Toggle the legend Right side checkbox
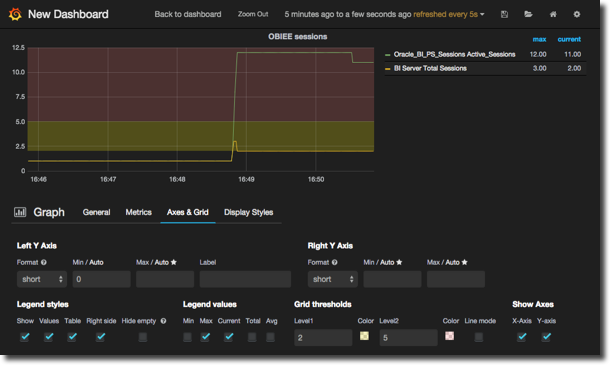This screenshot has height=365, width=610. click(x=100, y=337)
